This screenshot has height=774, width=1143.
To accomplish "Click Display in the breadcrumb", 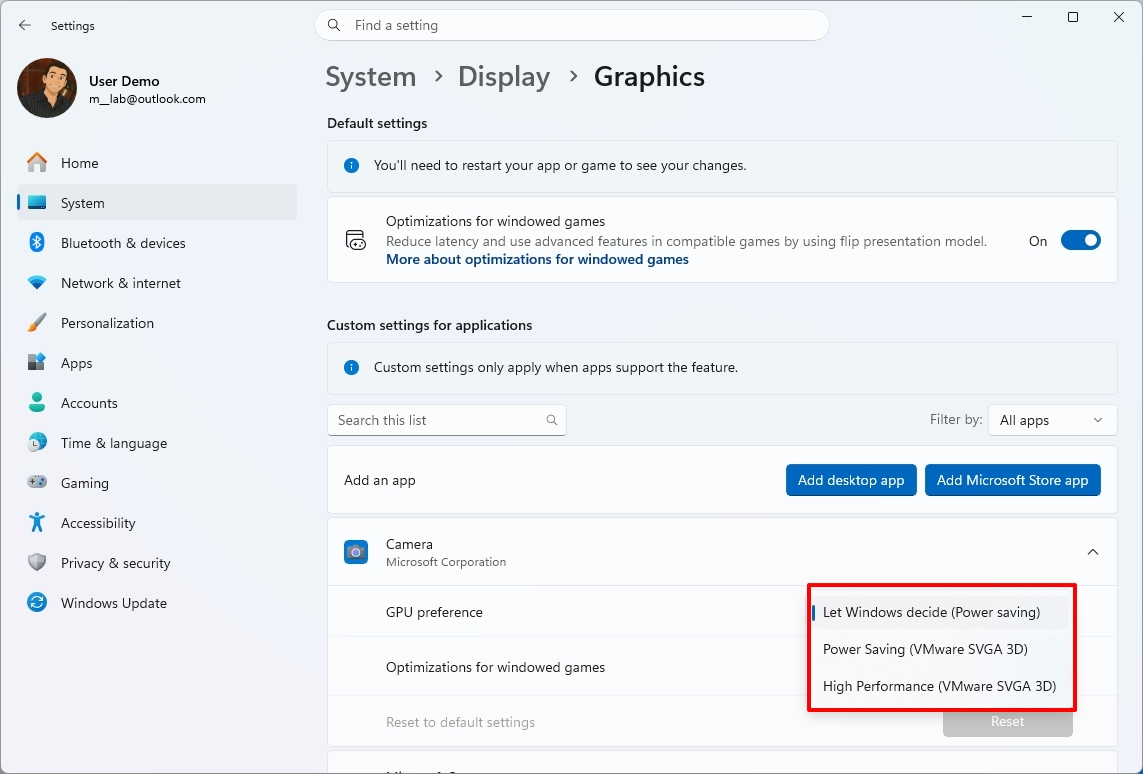I will [504, 77].
